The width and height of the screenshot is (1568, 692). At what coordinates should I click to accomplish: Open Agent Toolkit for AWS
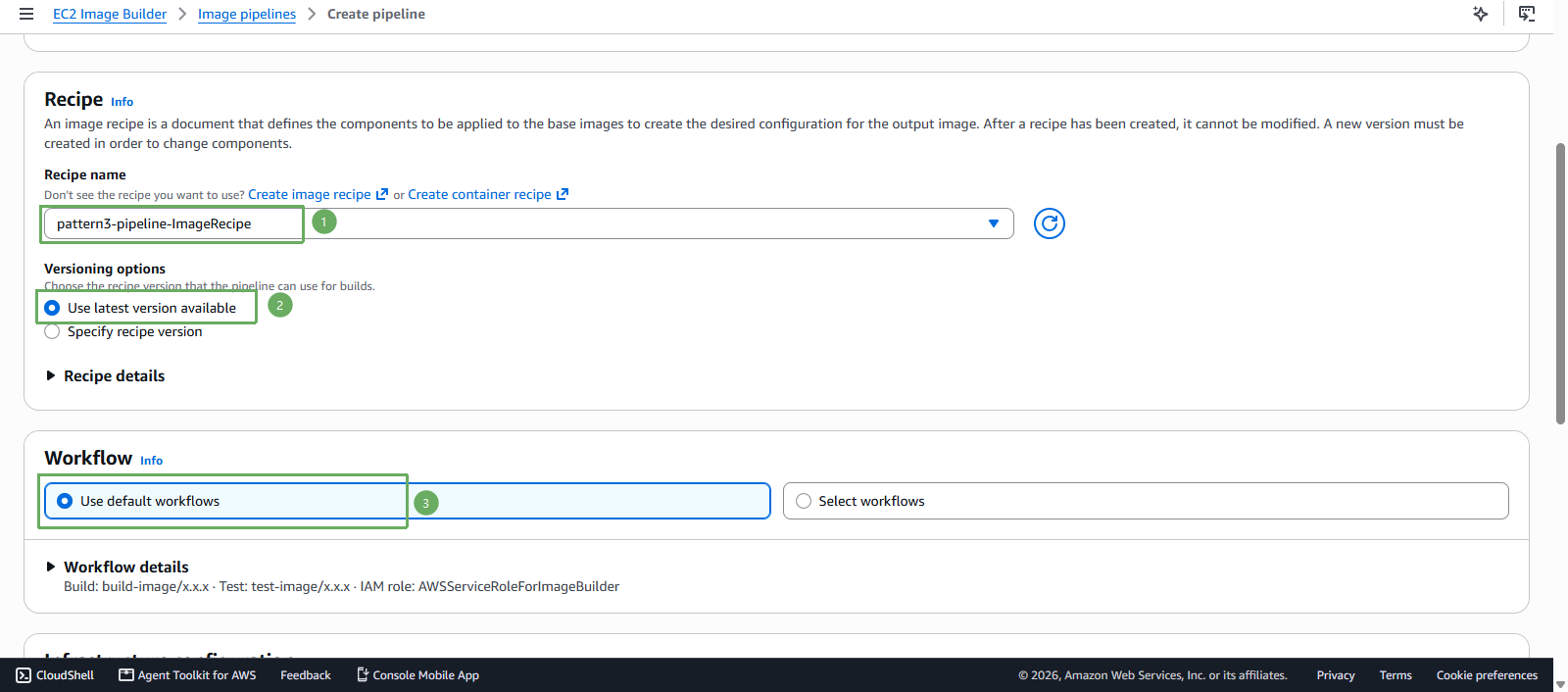pos(187,675)
